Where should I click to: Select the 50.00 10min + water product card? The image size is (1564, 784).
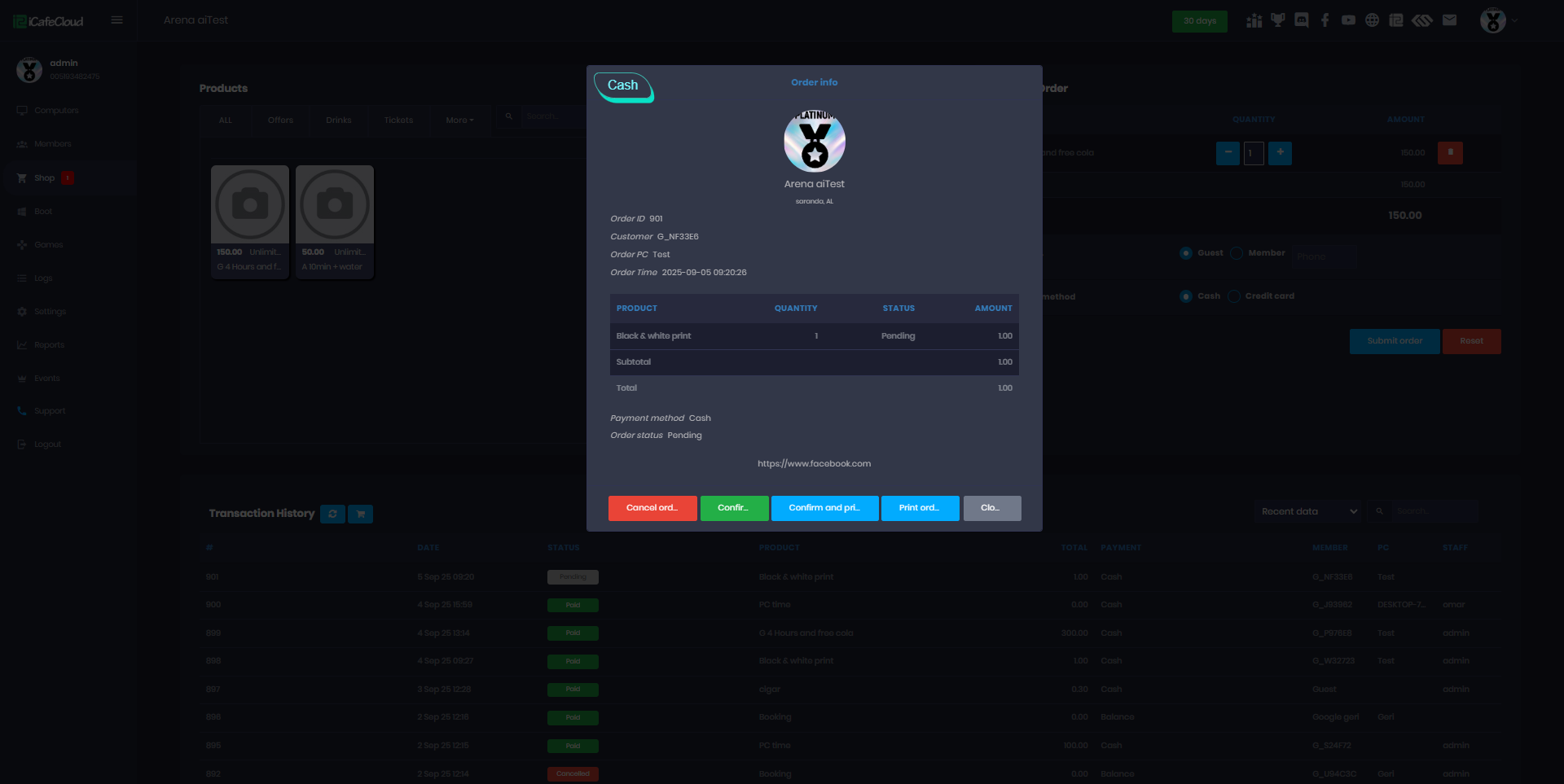pos(335,222)
